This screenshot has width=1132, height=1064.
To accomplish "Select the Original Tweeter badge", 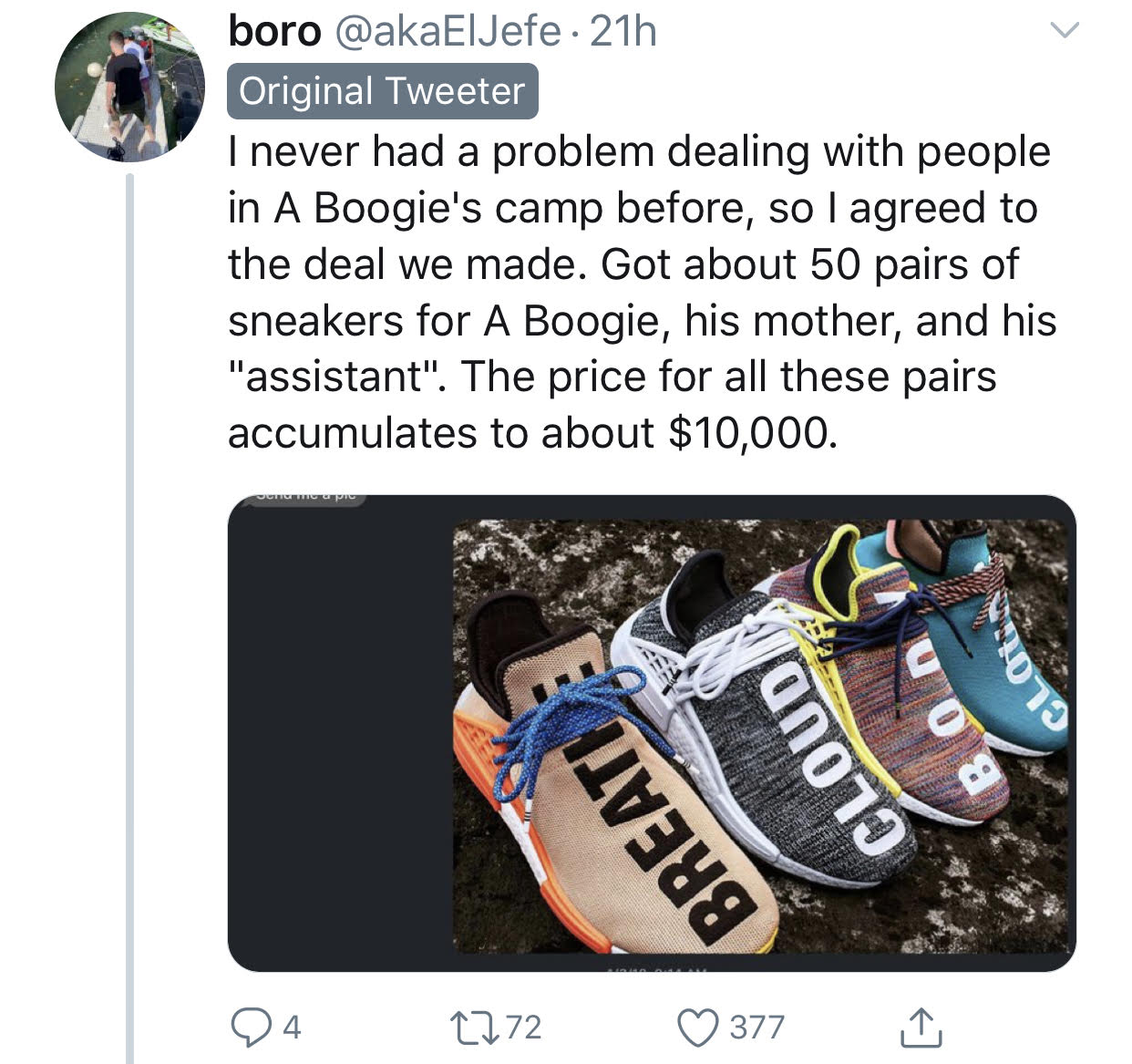I will pos(383,91).
